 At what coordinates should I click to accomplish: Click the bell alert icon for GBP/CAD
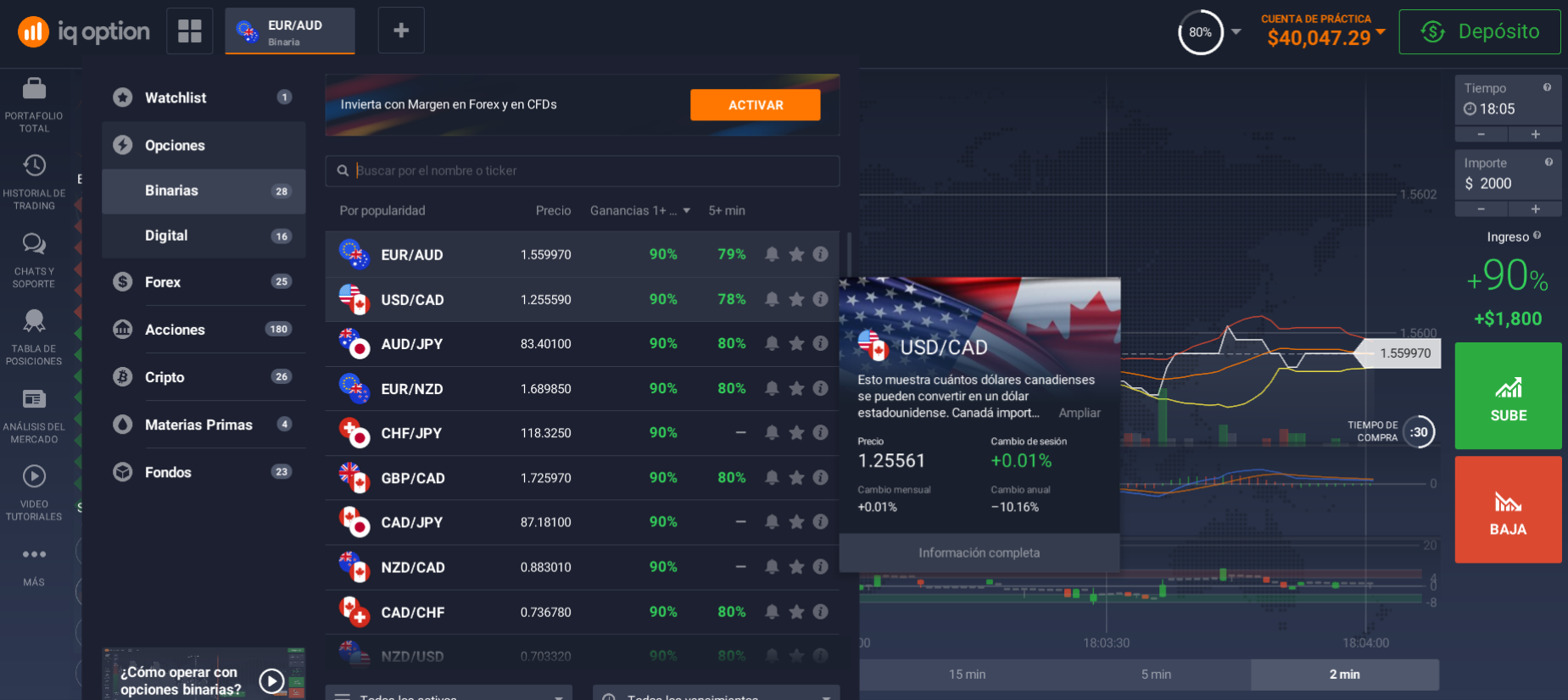772,478
